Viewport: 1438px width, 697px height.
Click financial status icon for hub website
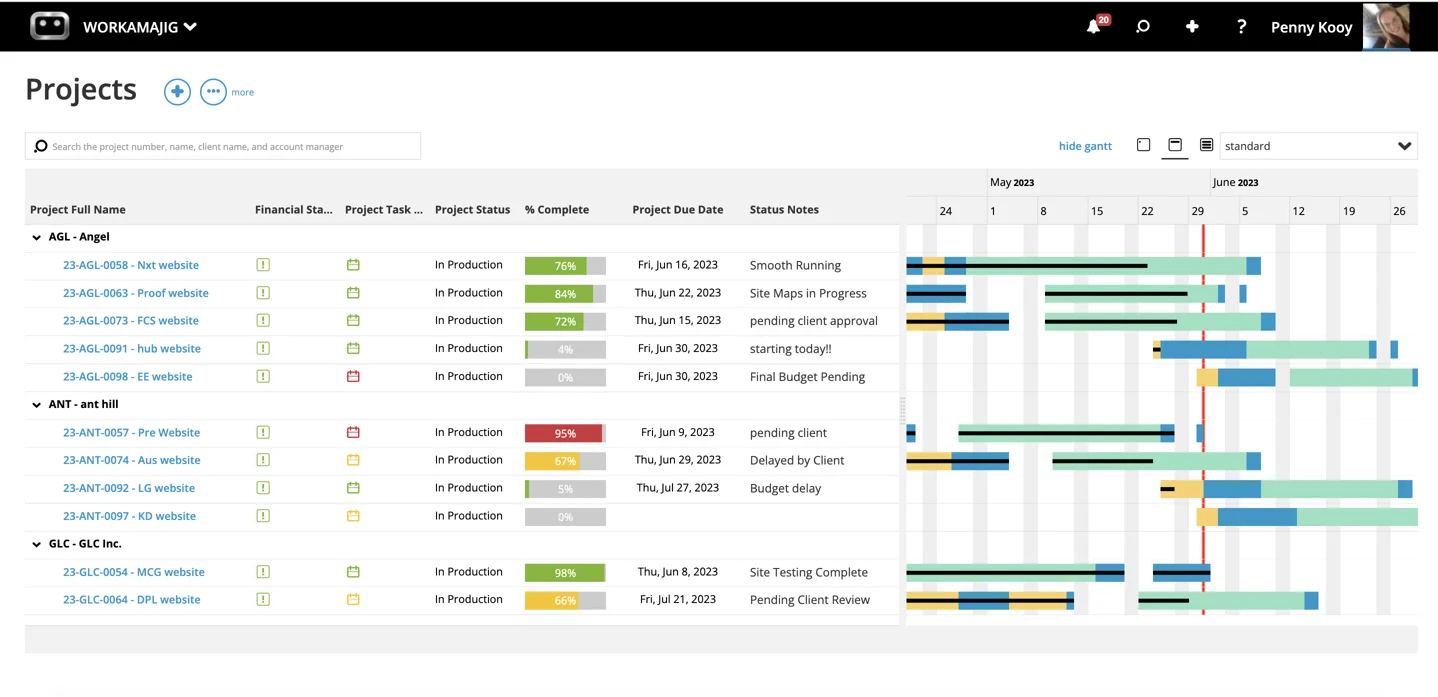263,349
